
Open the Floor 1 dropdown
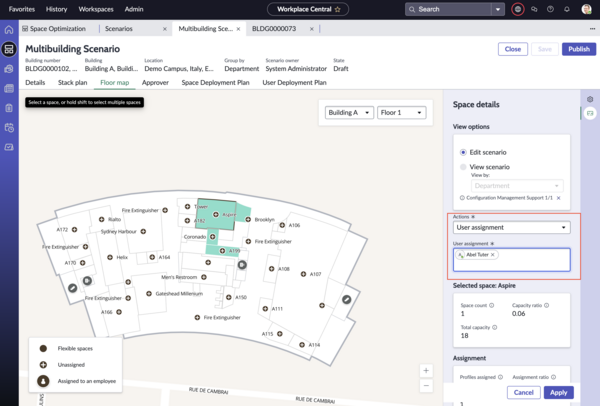tap(401, 113)
